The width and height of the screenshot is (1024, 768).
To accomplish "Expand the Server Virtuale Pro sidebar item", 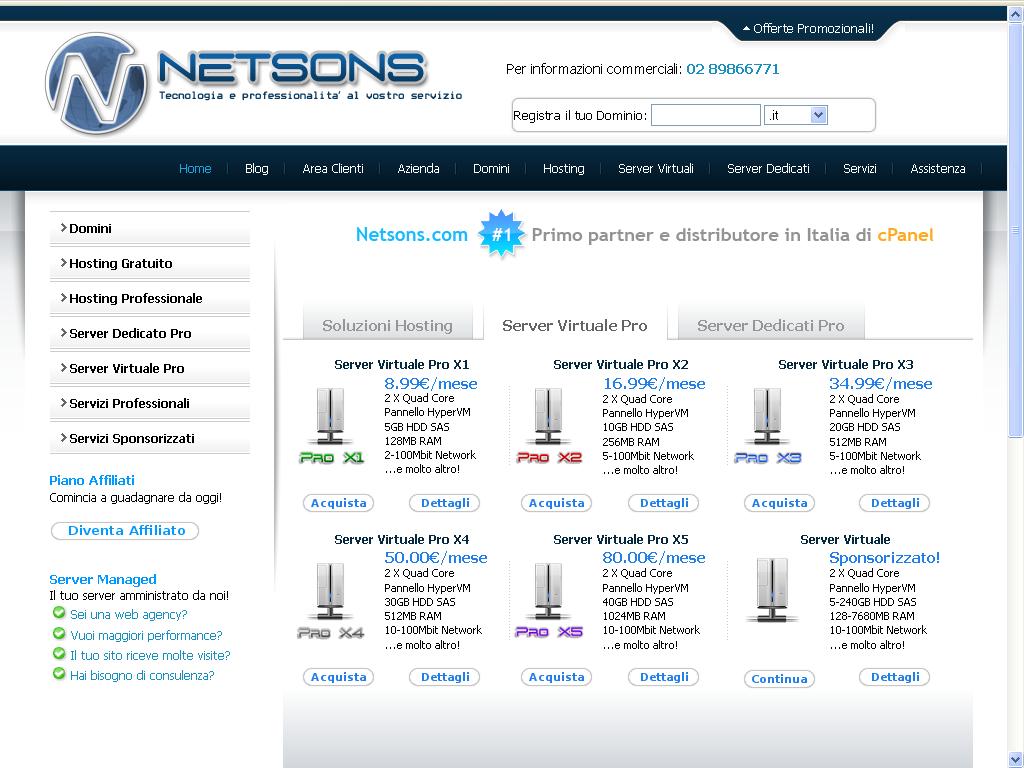I will pyautogui.click(x=150, y=368).
